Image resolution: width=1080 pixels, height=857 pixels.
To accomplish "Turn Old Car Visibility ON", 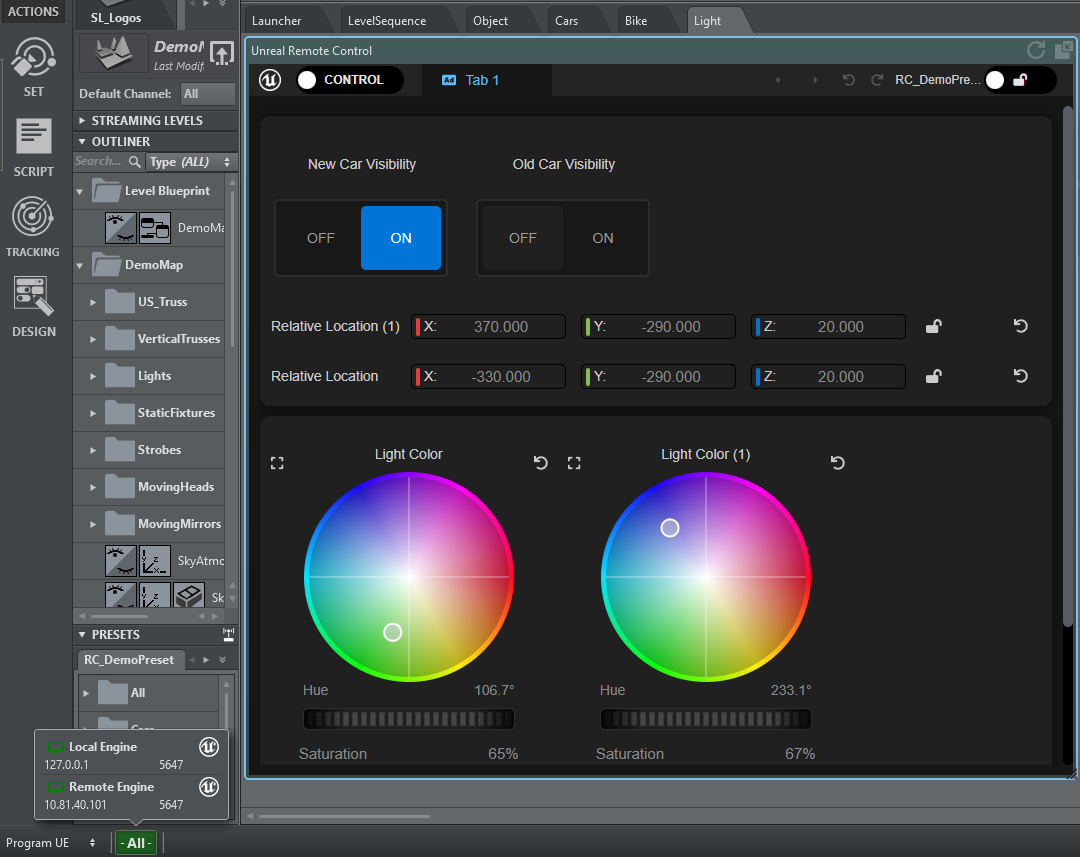I will (603, 238).
